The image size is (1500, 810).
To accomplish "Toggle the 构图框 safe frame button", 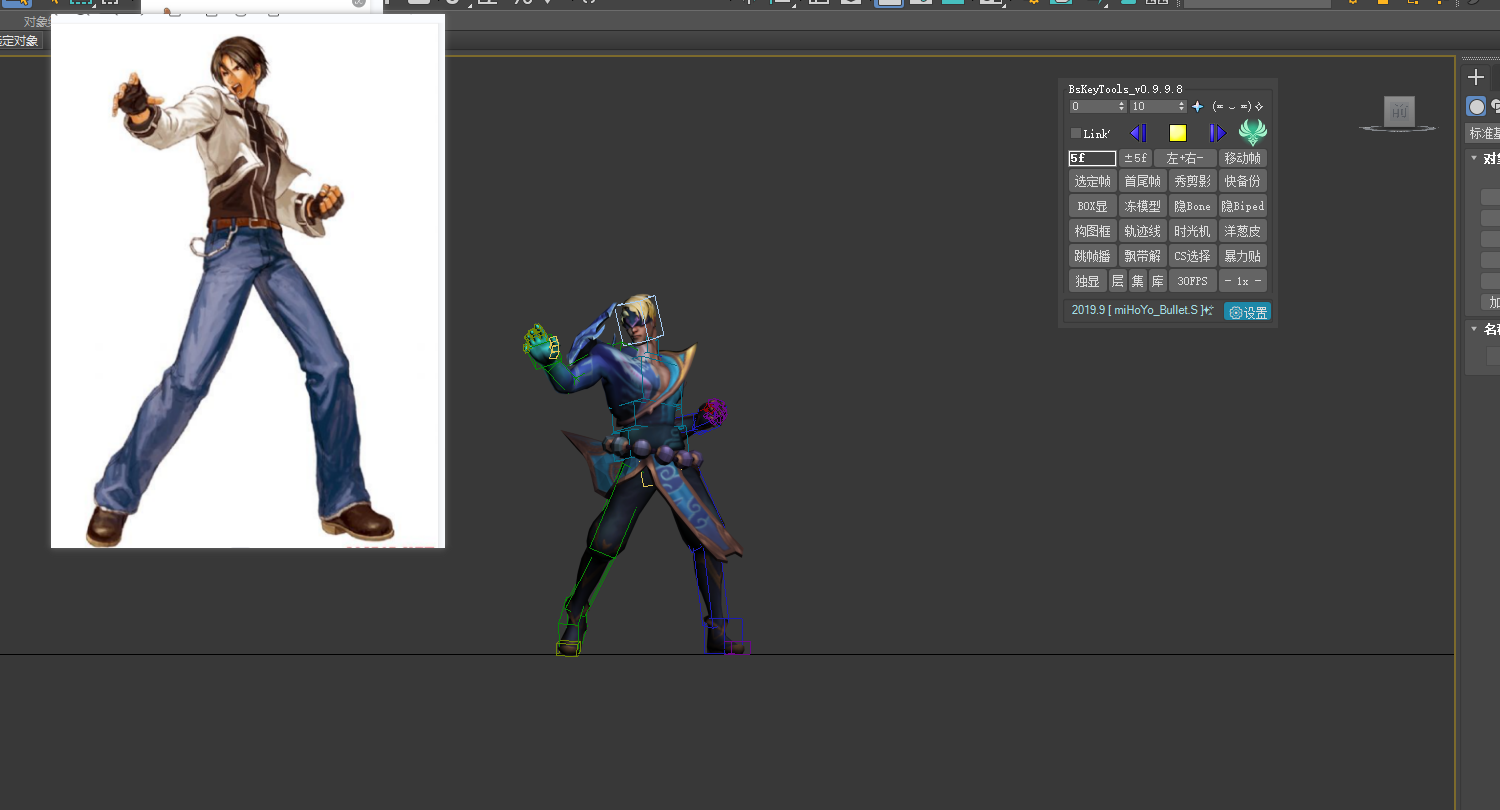I will [1093, 231].
